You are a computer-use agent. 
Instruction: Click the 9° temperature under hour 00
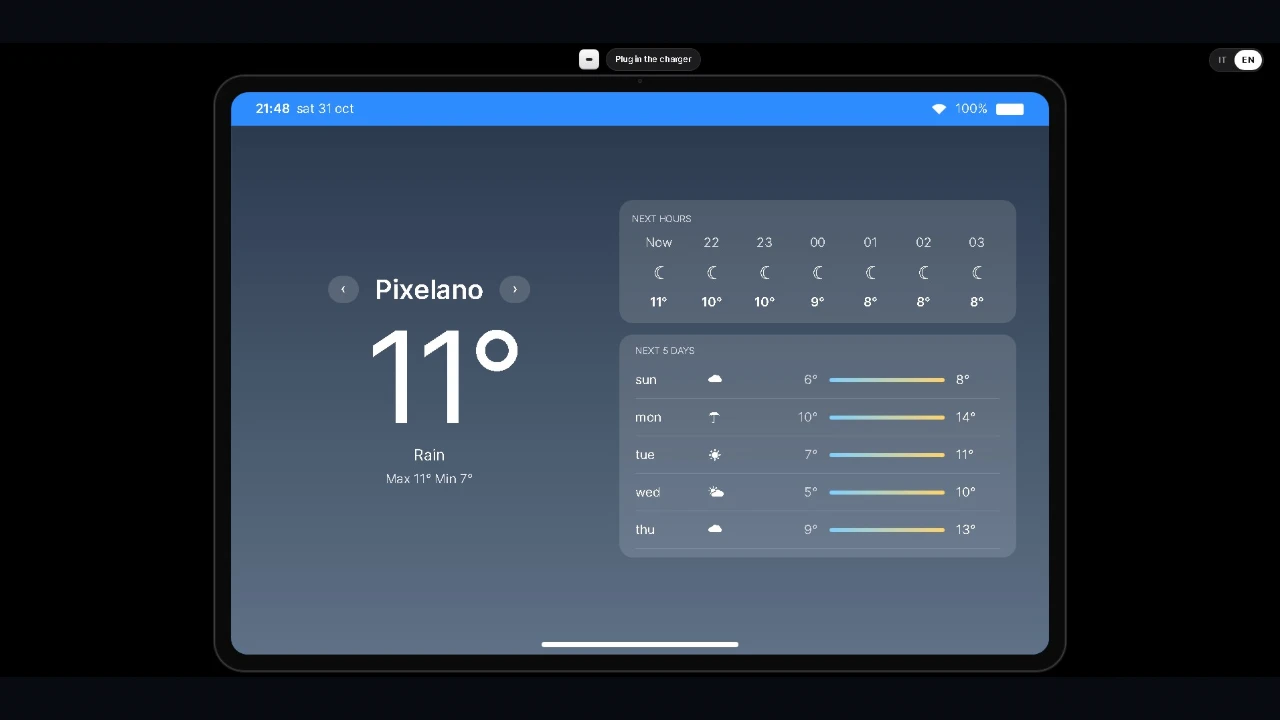click(x=818, y=302)
